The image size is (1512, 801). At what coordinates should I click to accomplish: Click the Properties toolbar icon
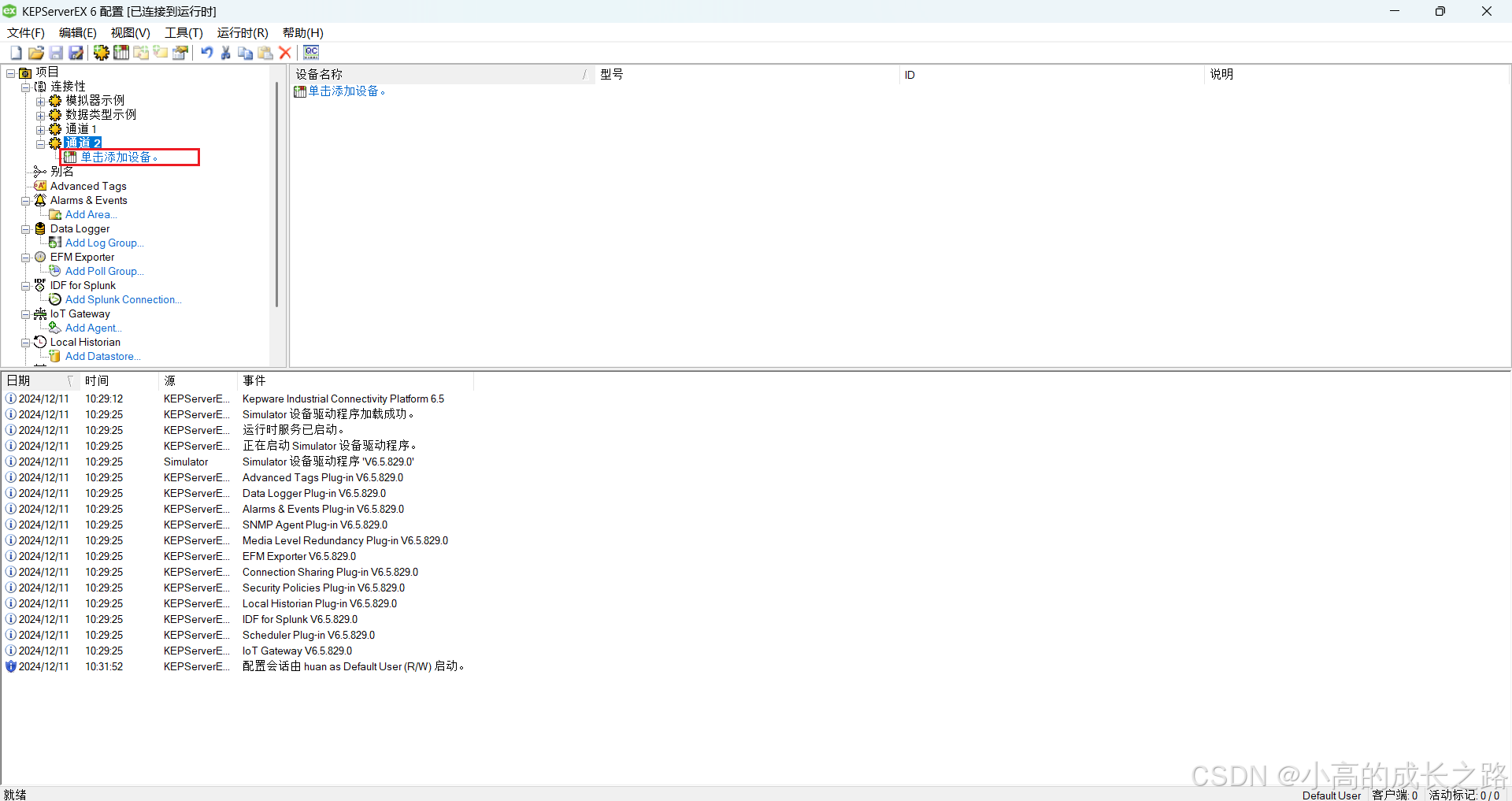(x=180, y=53)
